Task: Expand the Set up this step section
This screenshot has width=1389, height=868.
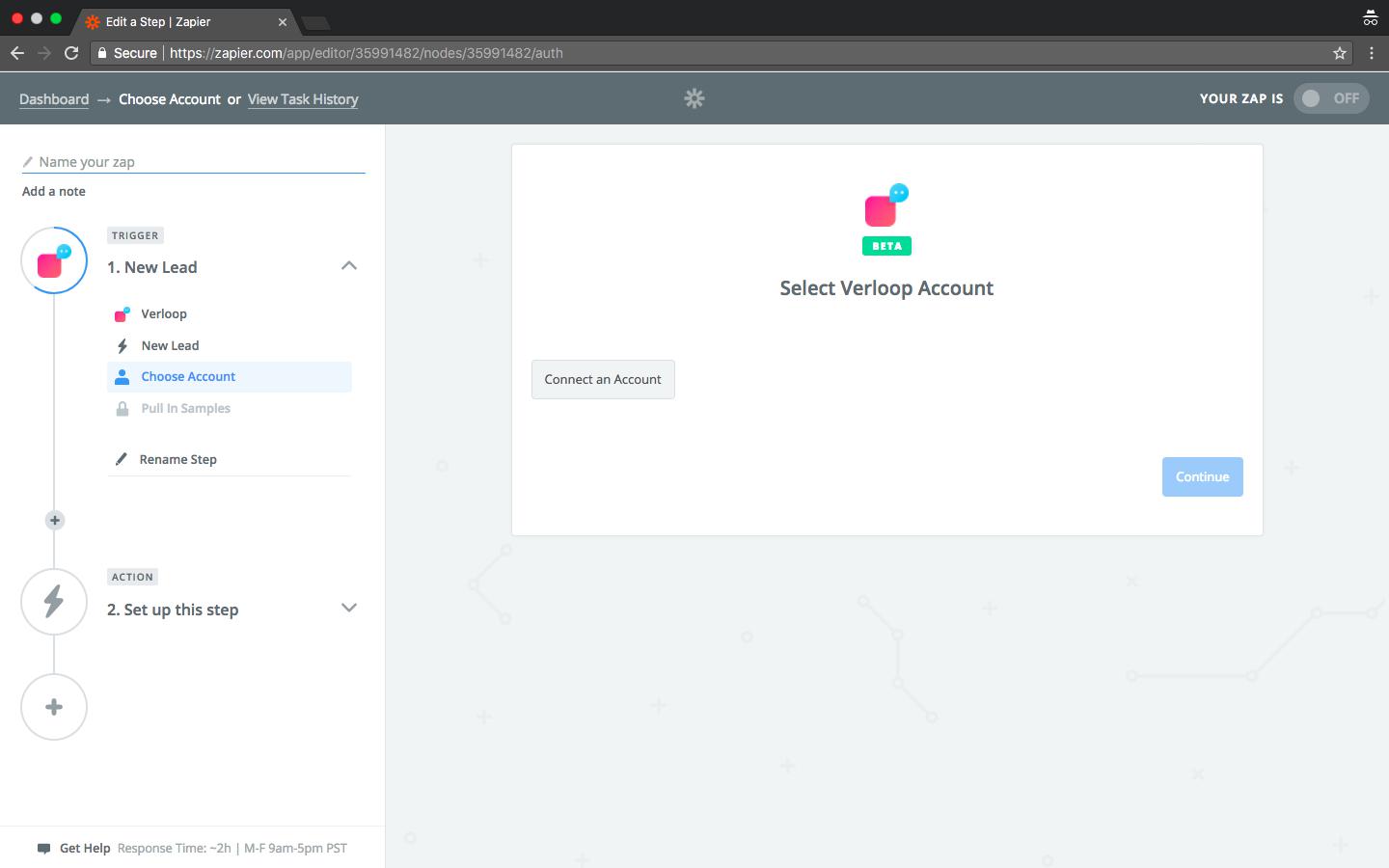Action: (x=349, y=608)
